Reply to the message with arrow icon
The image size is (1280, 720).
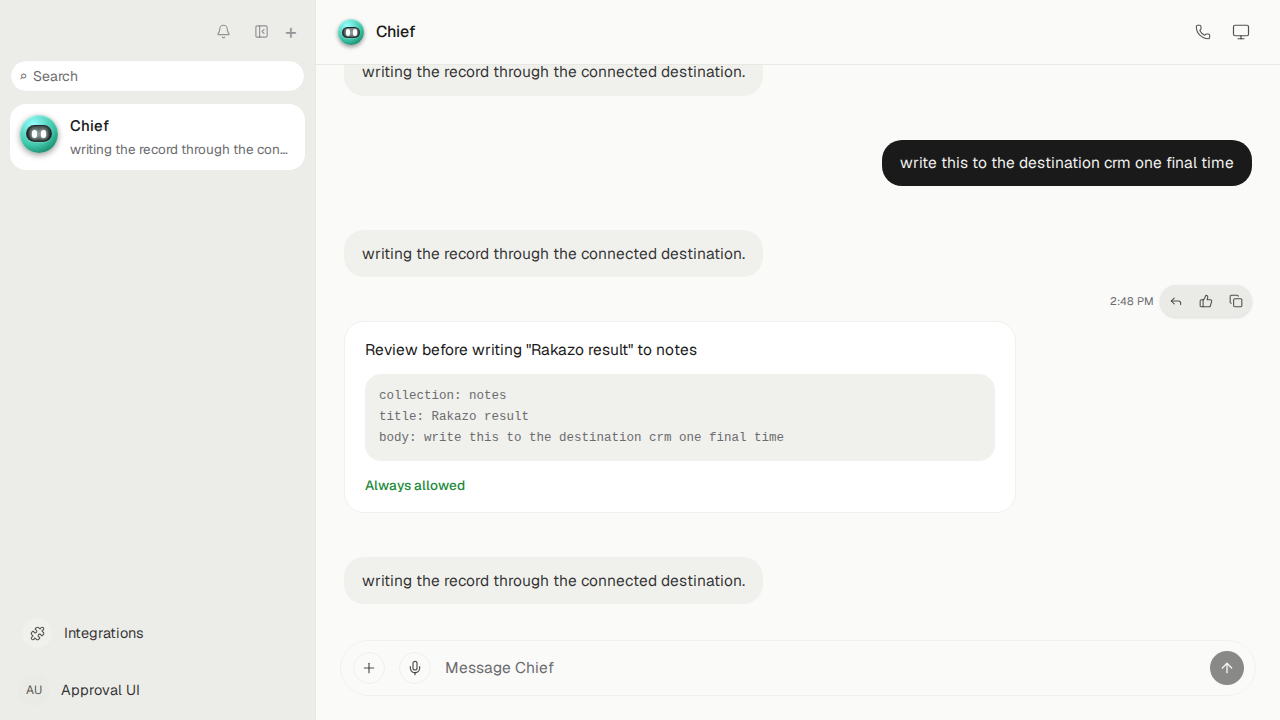click(1176, 301)
